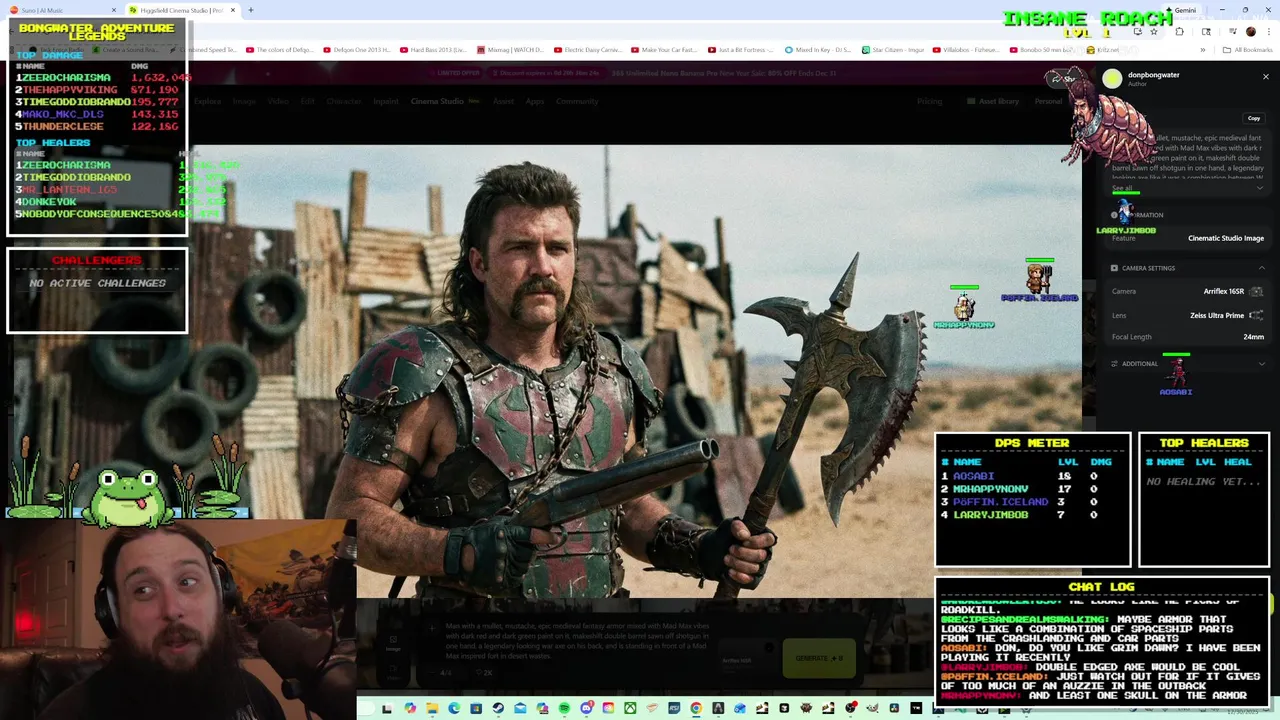Open the Character menu item
This screenshot has width=1280, height=720.
point(344,101)
